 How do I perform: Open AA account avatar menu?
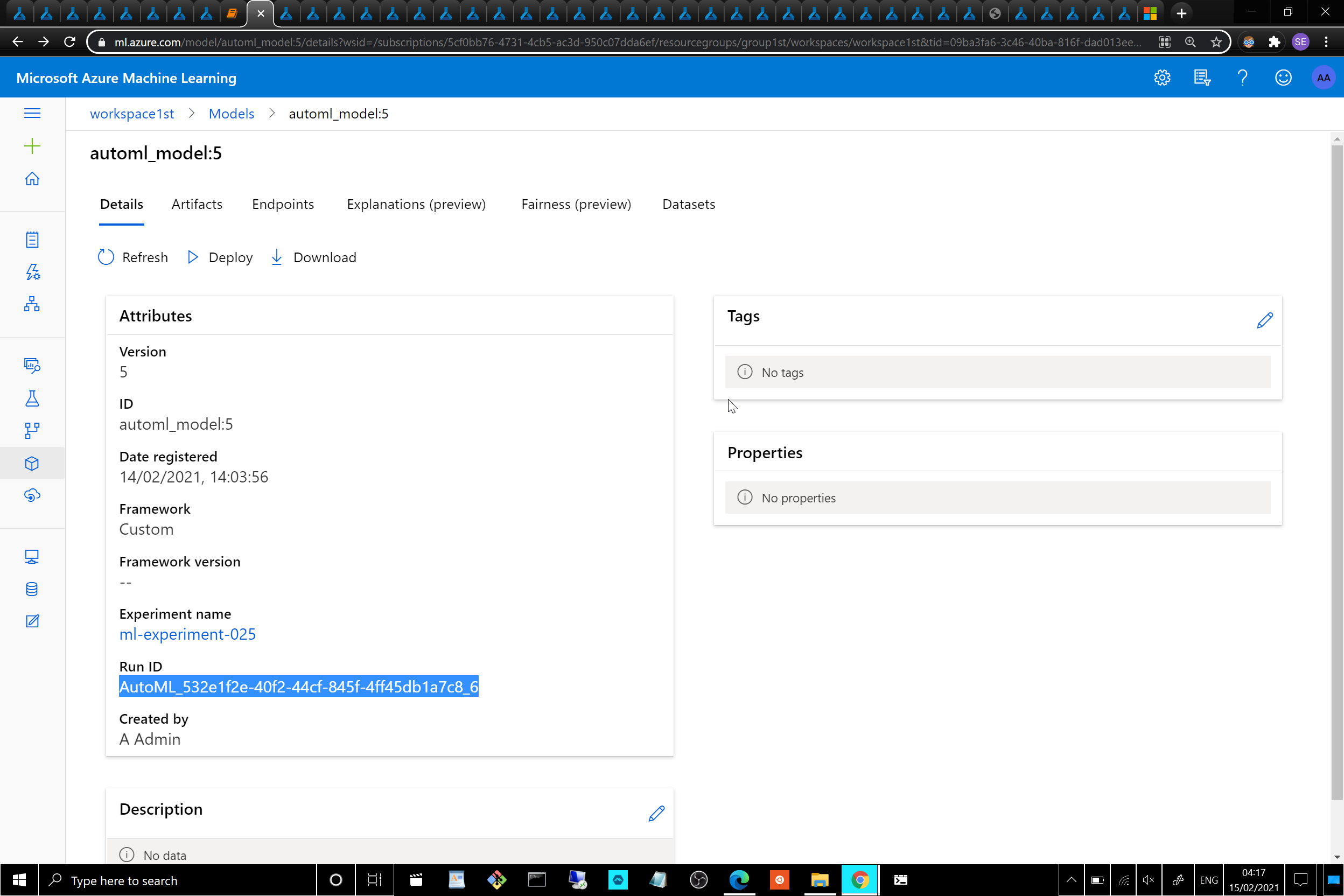point(1324,78)
